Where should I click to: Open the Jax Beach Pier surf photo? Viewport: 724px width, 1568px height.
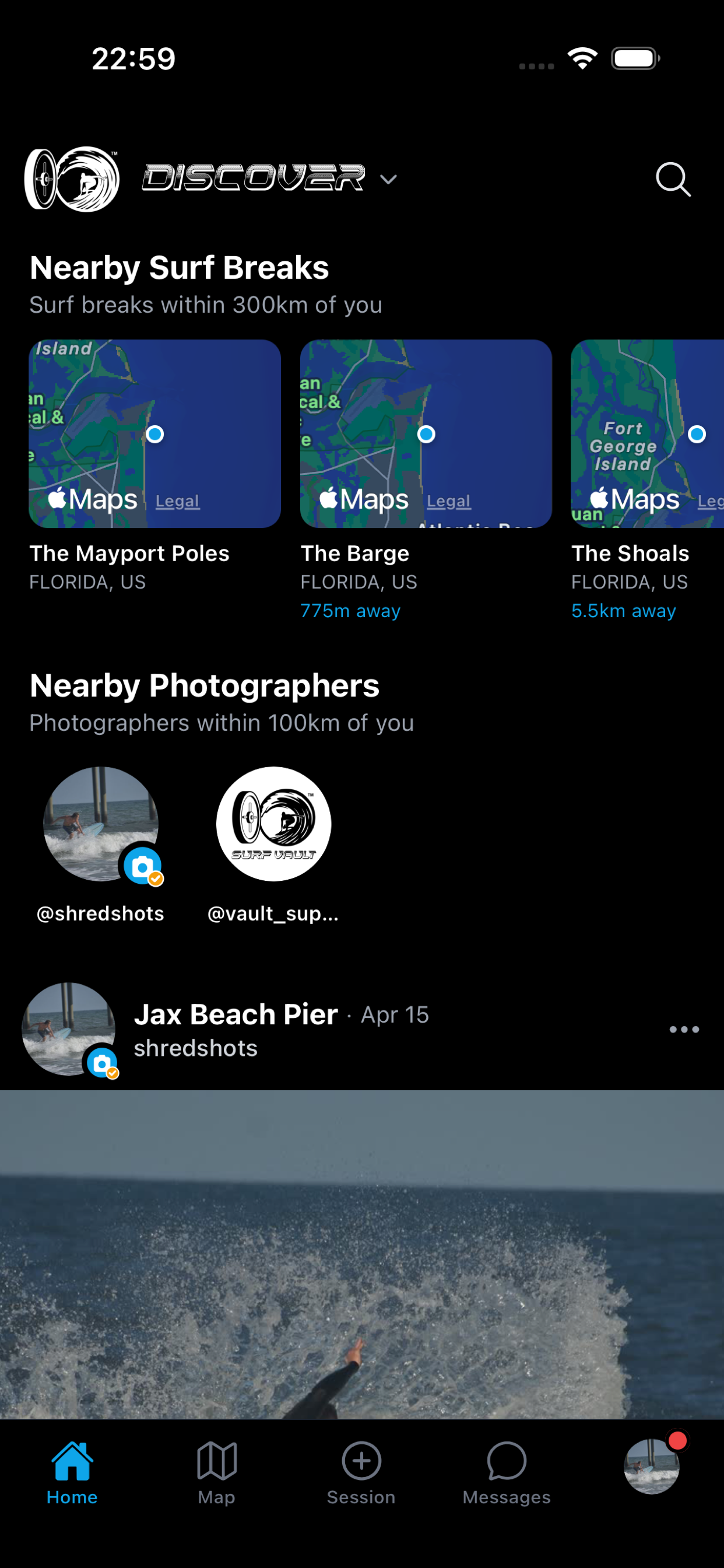click(x=362, y=1254)
